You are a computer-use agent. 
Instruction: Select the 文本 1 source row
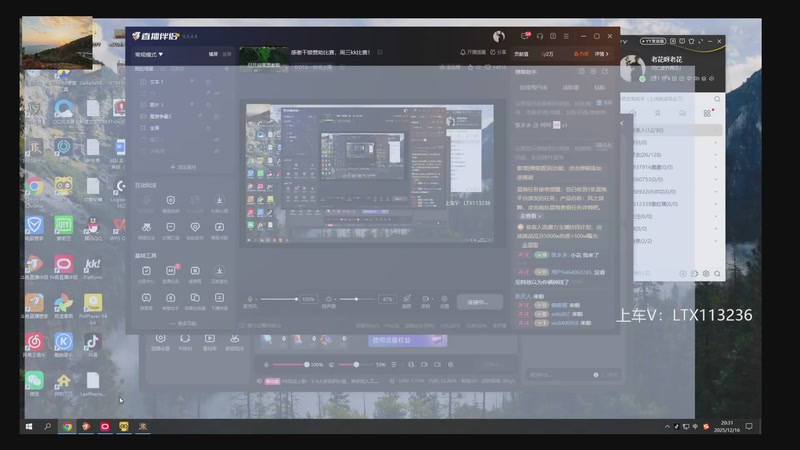pos(181,82)
